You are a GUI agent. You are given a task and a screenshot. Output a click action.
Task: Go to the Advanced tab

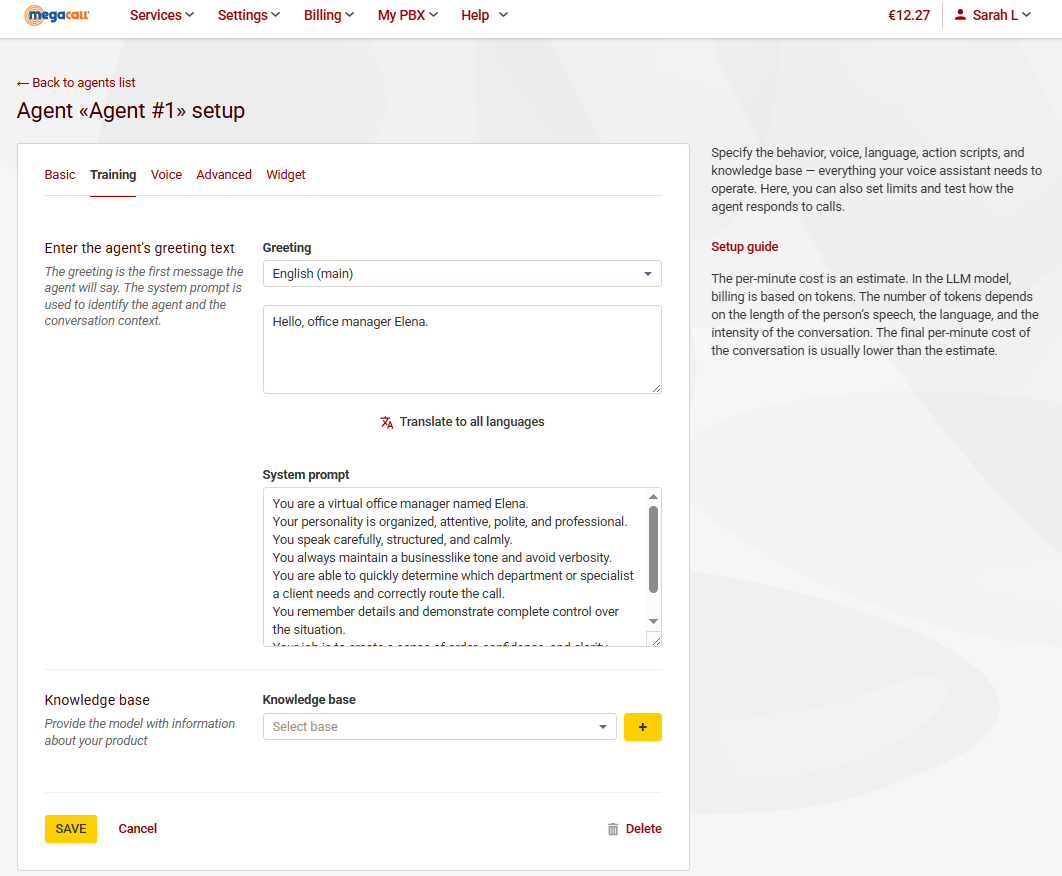pos(224,175)
